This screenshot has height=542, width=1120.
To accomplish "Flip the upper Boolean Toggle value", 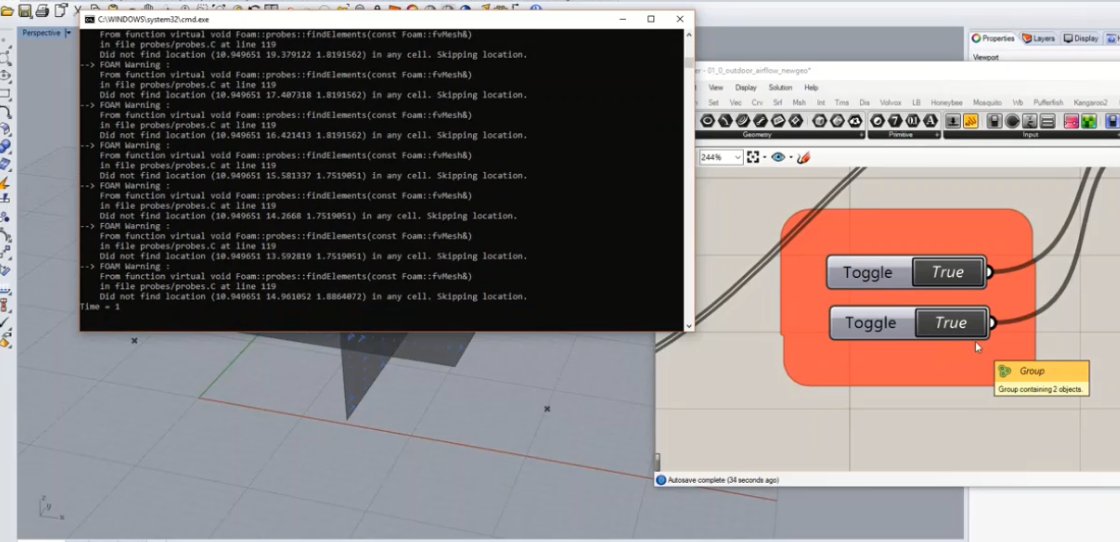I will click(948, 272).
